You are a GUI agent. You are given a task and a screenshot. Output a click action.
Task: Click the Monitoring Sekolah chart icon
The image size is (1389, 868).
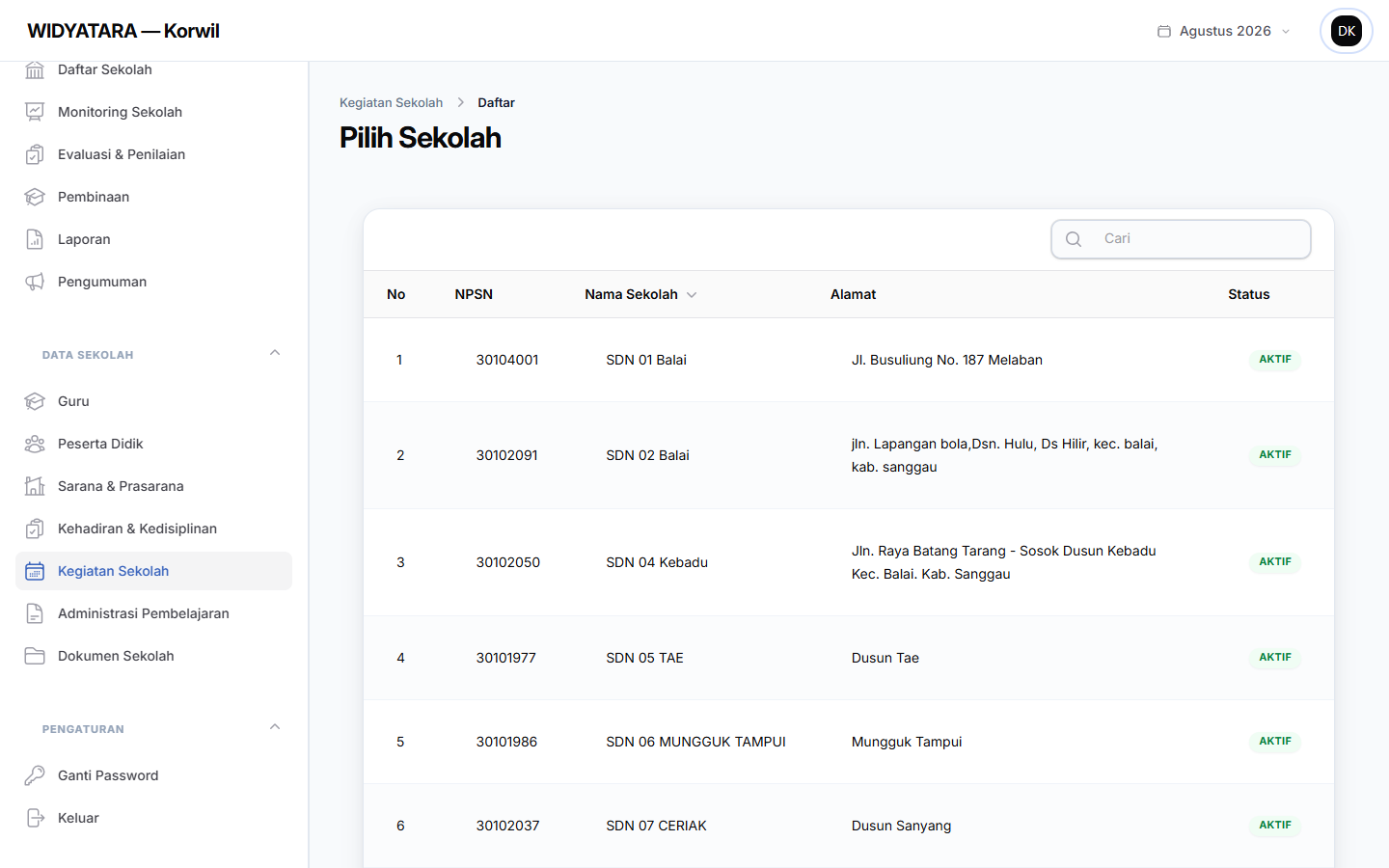[35, 112]
